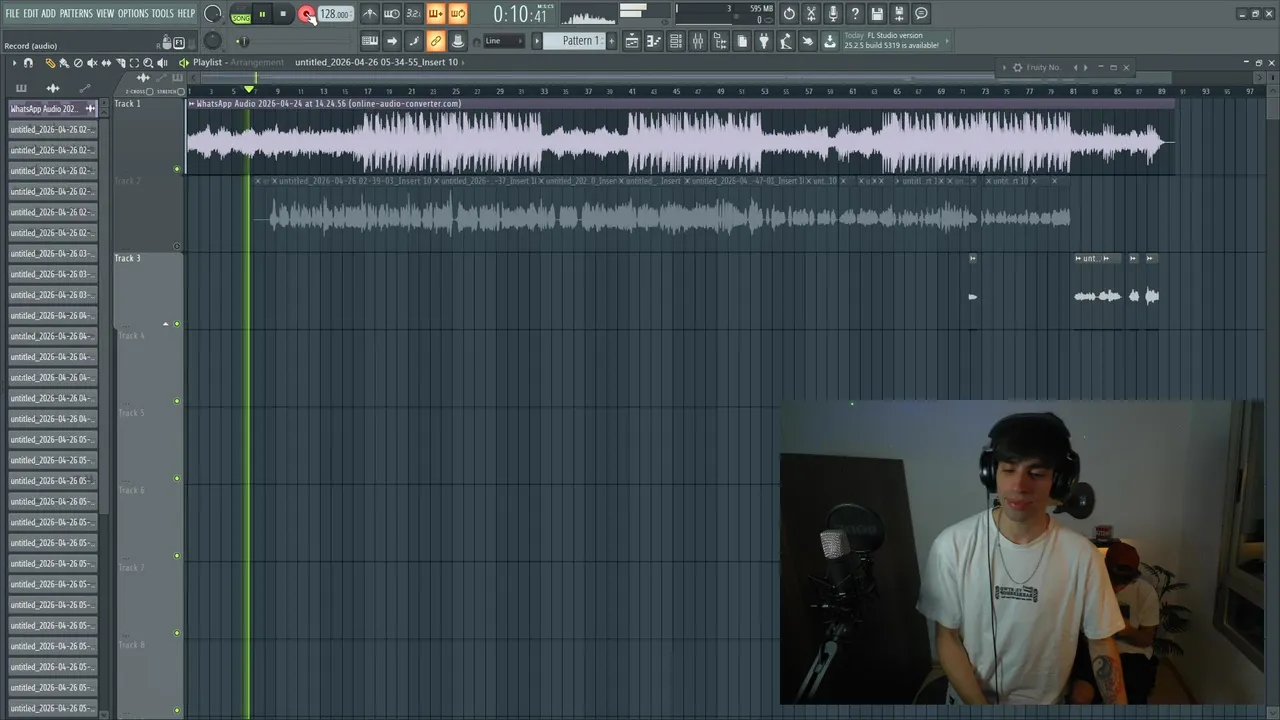
Task: Choose the Select tool in playlist toolbar
Action: coord(134,62)
